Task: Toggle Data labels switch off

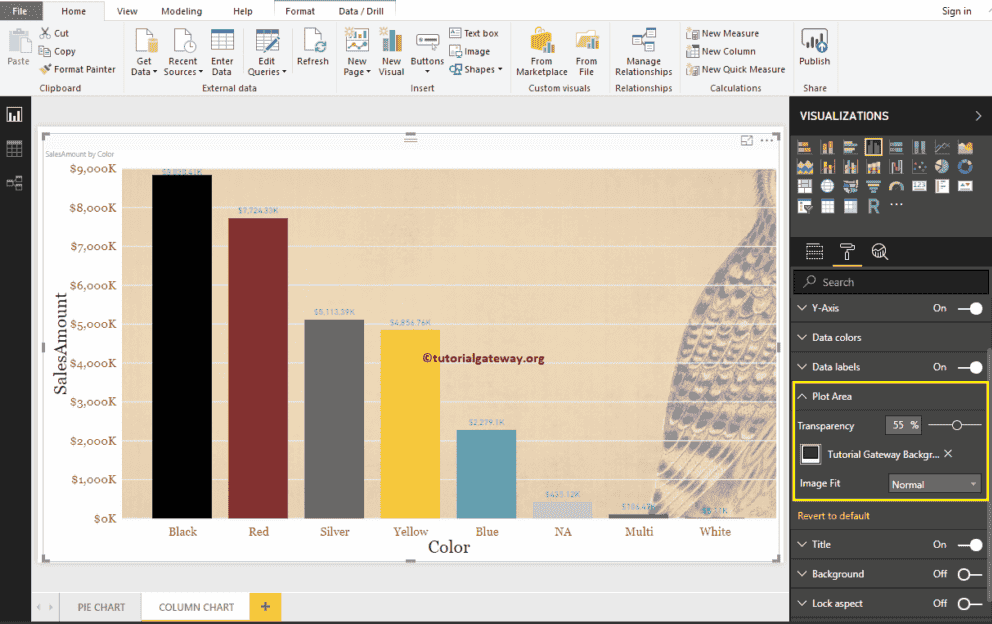Action: (x=969, y=367)
